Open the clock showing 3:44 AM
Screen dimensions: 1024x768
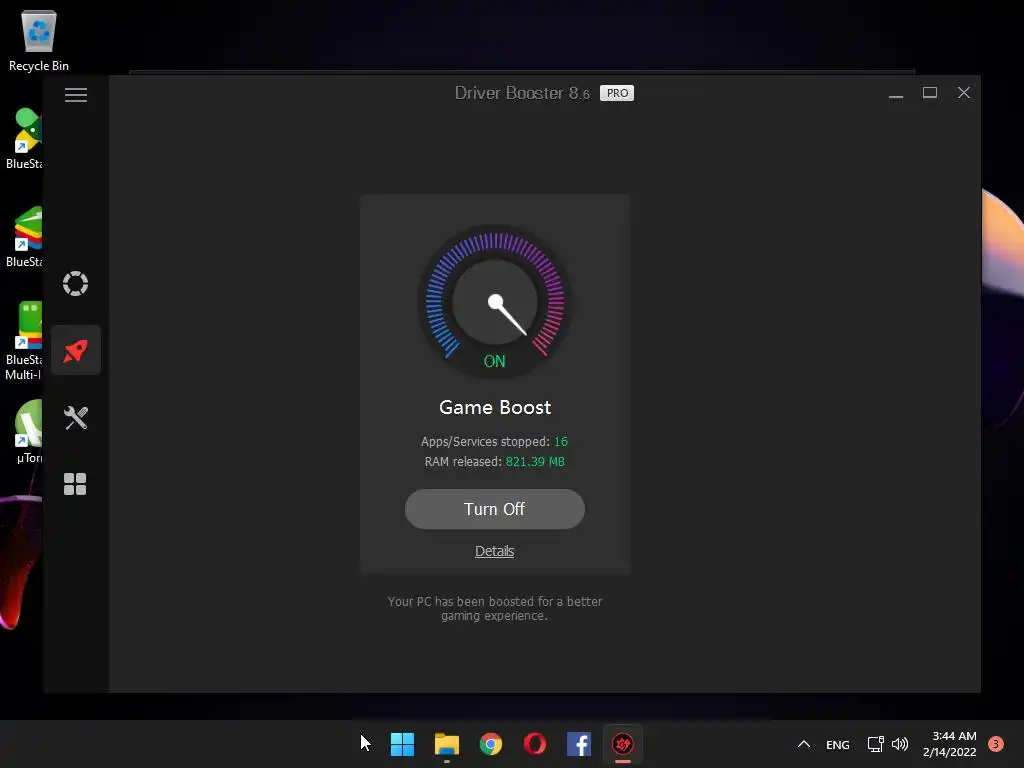pyautogui.click(x=950, y=744)
